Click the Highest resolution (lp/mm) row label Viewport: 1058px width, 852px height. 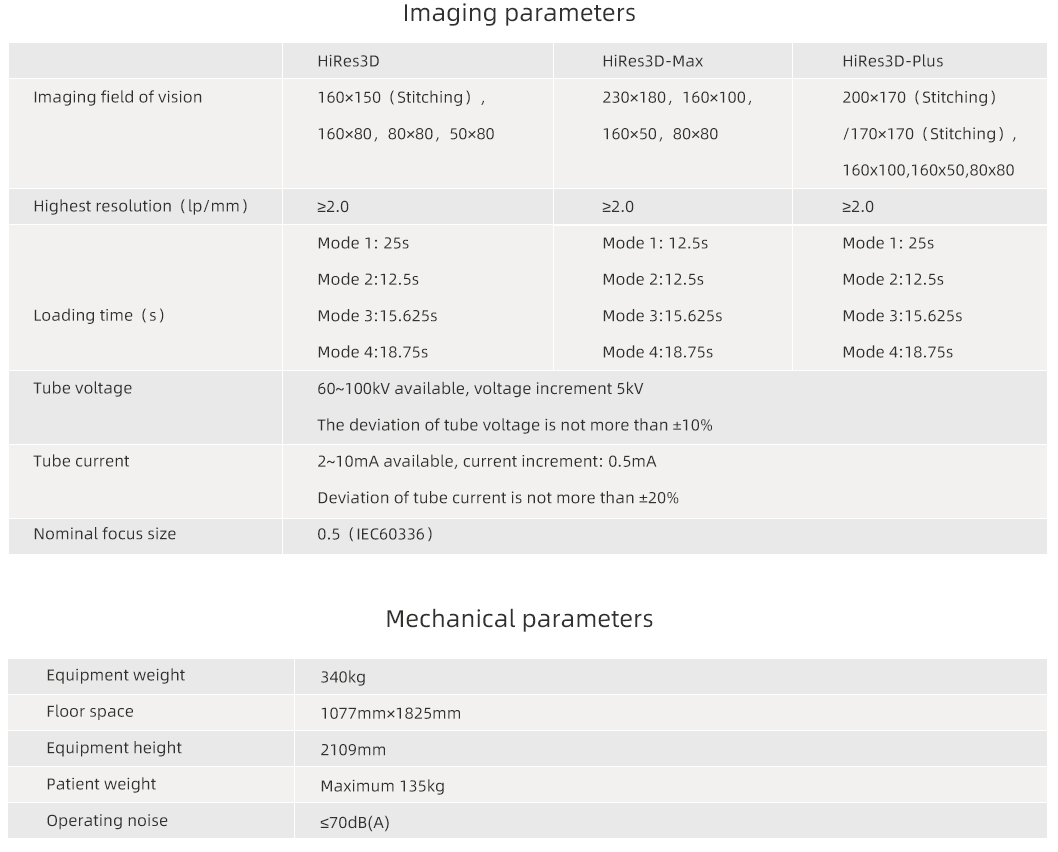(x=140, y=206)
